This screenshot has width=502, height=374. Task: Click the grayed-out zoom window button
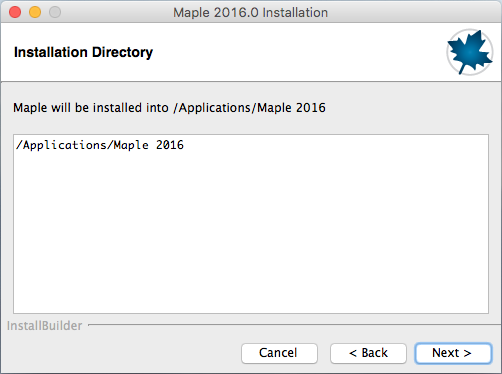click(55, 12)
